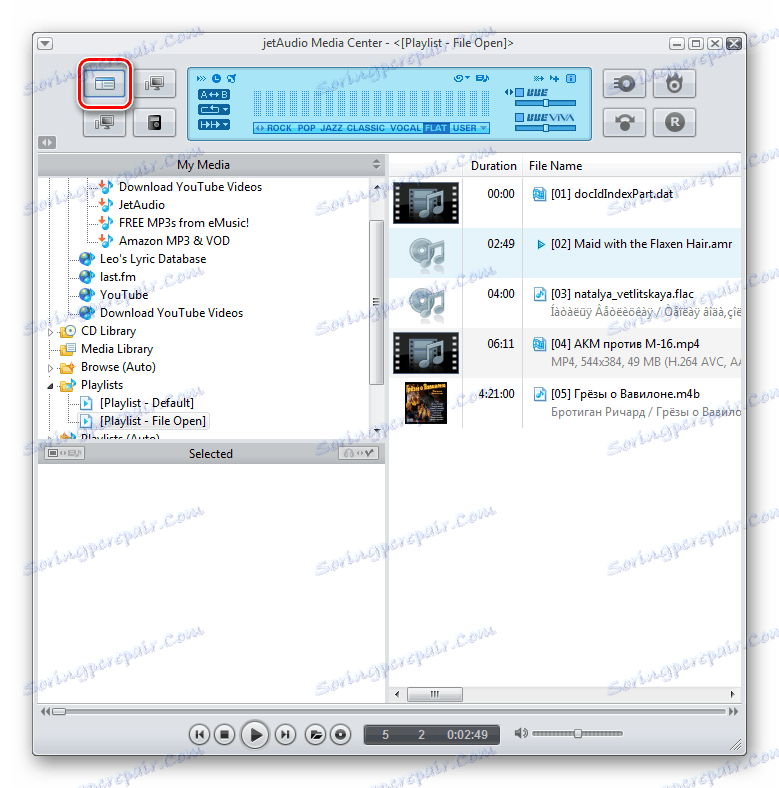Select [01] docIdIndexPart.dat in the playlist
This screenshot has width=779, height=788.
[612, 194]
